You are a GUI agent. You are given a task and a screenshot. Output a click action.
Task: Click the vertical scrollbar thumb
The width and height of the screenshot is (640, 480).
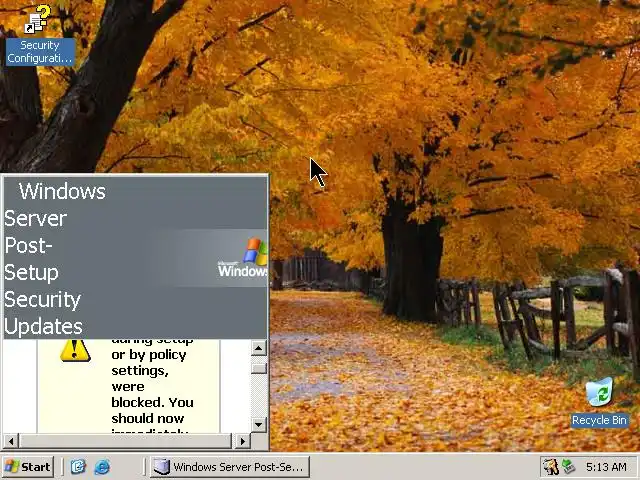coord(258,368)
